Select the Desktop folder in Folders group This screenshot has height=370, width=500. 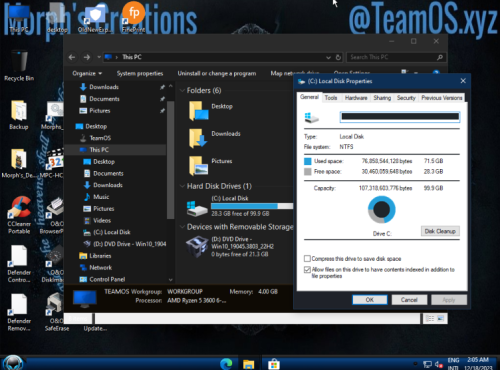point(211,111)
